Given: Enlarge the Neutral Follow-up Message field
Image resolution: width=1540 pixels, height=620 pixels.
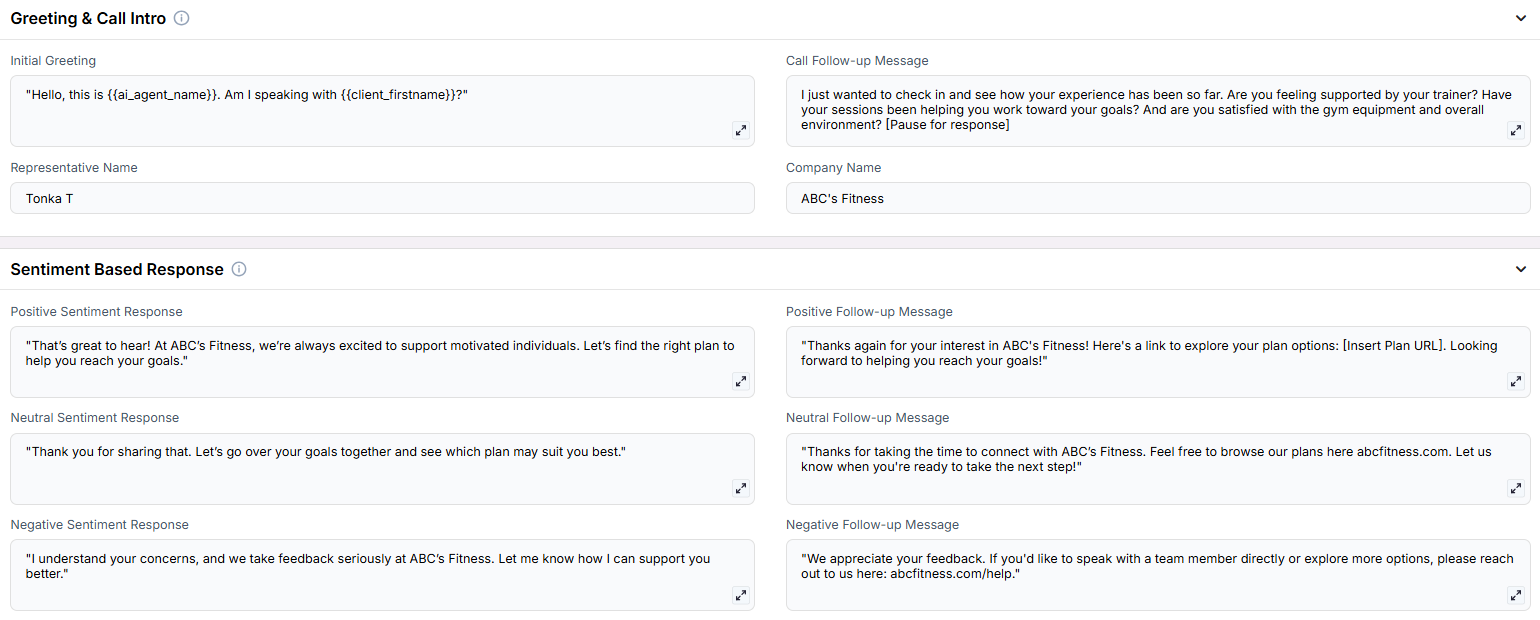Looking at the screenshot, I should point(1516,488).
